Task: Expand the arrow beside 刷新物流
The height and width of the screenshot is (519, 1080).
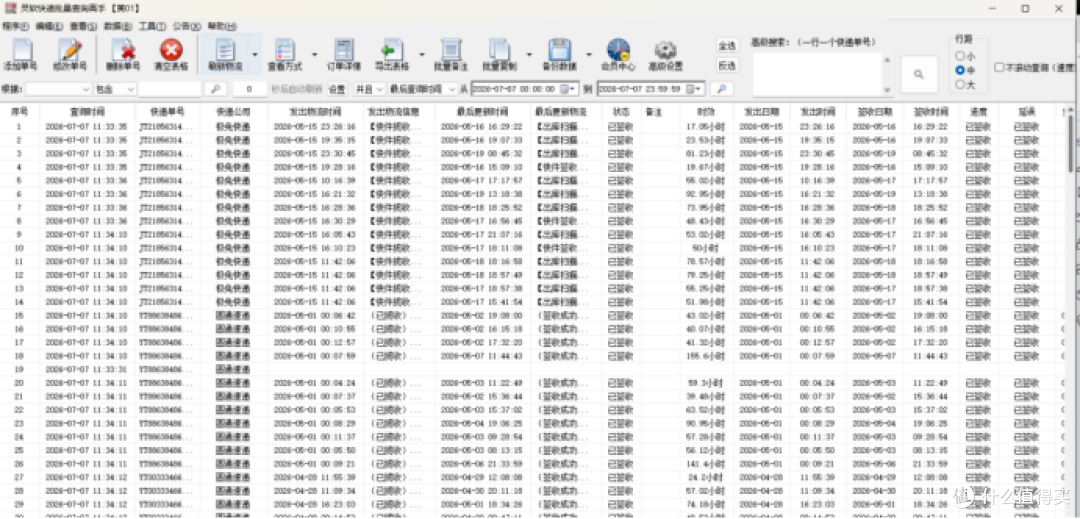Action: [255, 54]
